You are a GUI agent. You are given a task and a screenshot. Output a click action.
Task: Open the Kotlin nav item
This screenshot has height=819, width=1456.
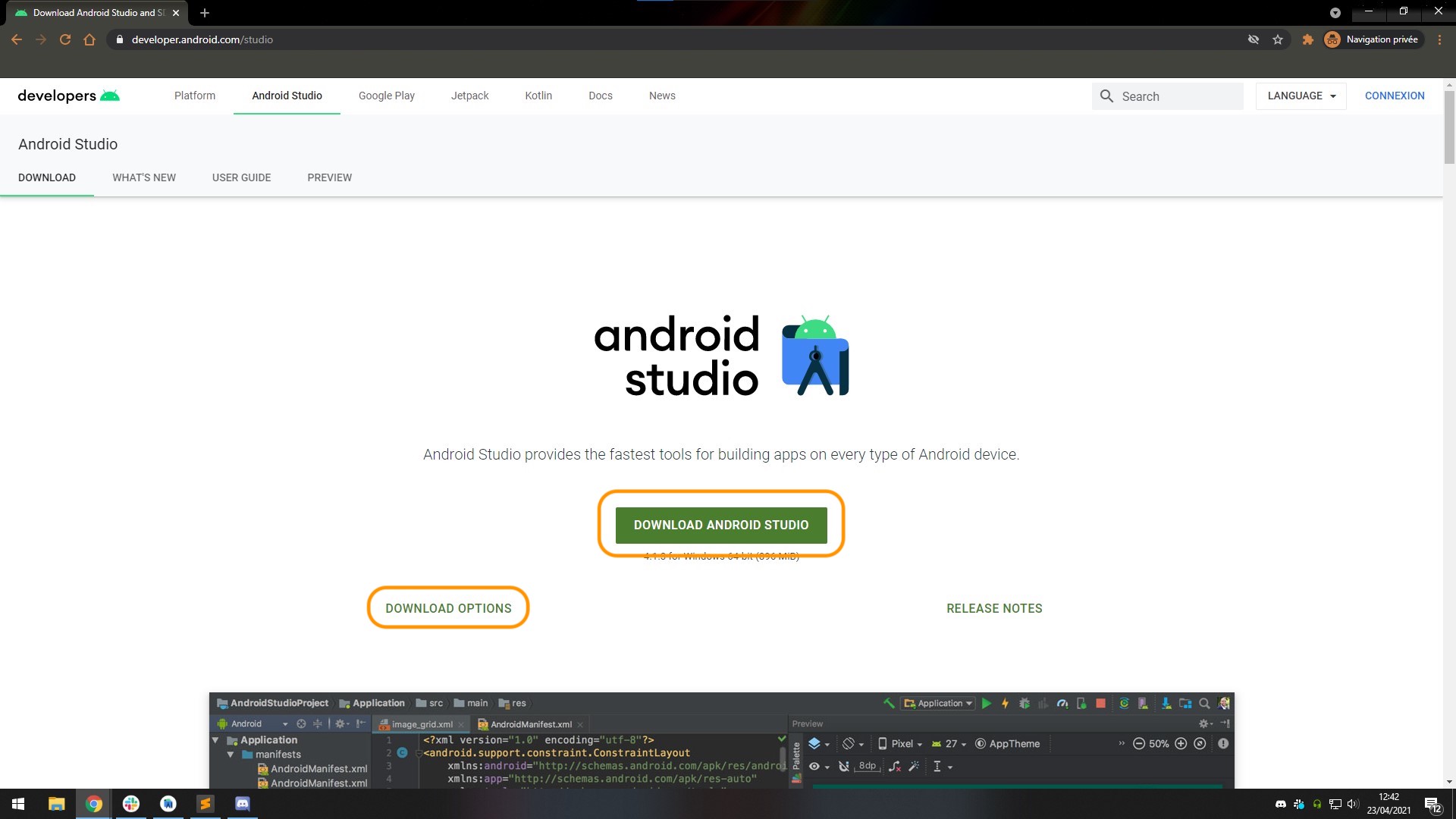538,96
